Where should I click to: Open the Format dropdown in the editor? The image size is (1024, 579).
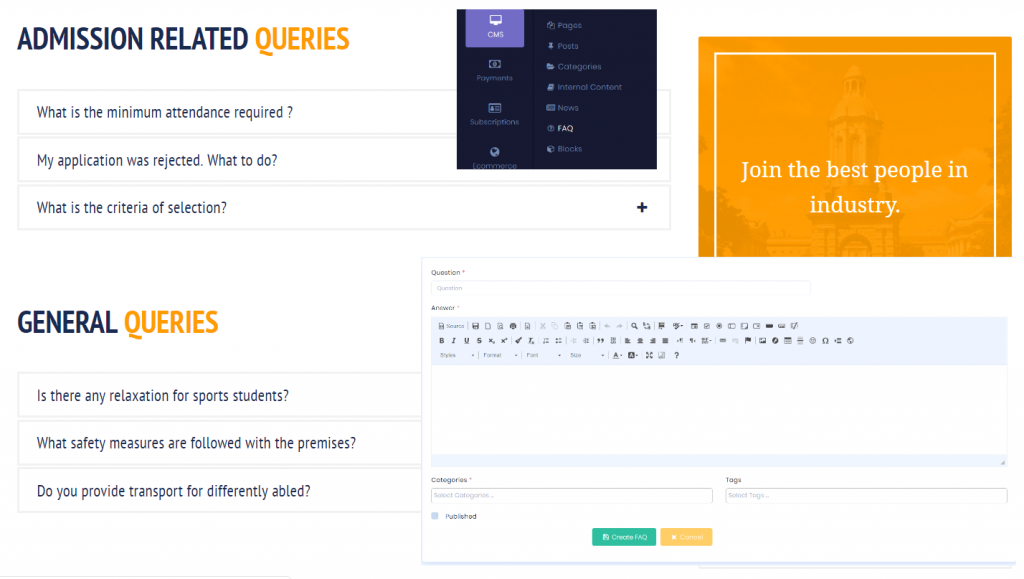coord(495,356)
